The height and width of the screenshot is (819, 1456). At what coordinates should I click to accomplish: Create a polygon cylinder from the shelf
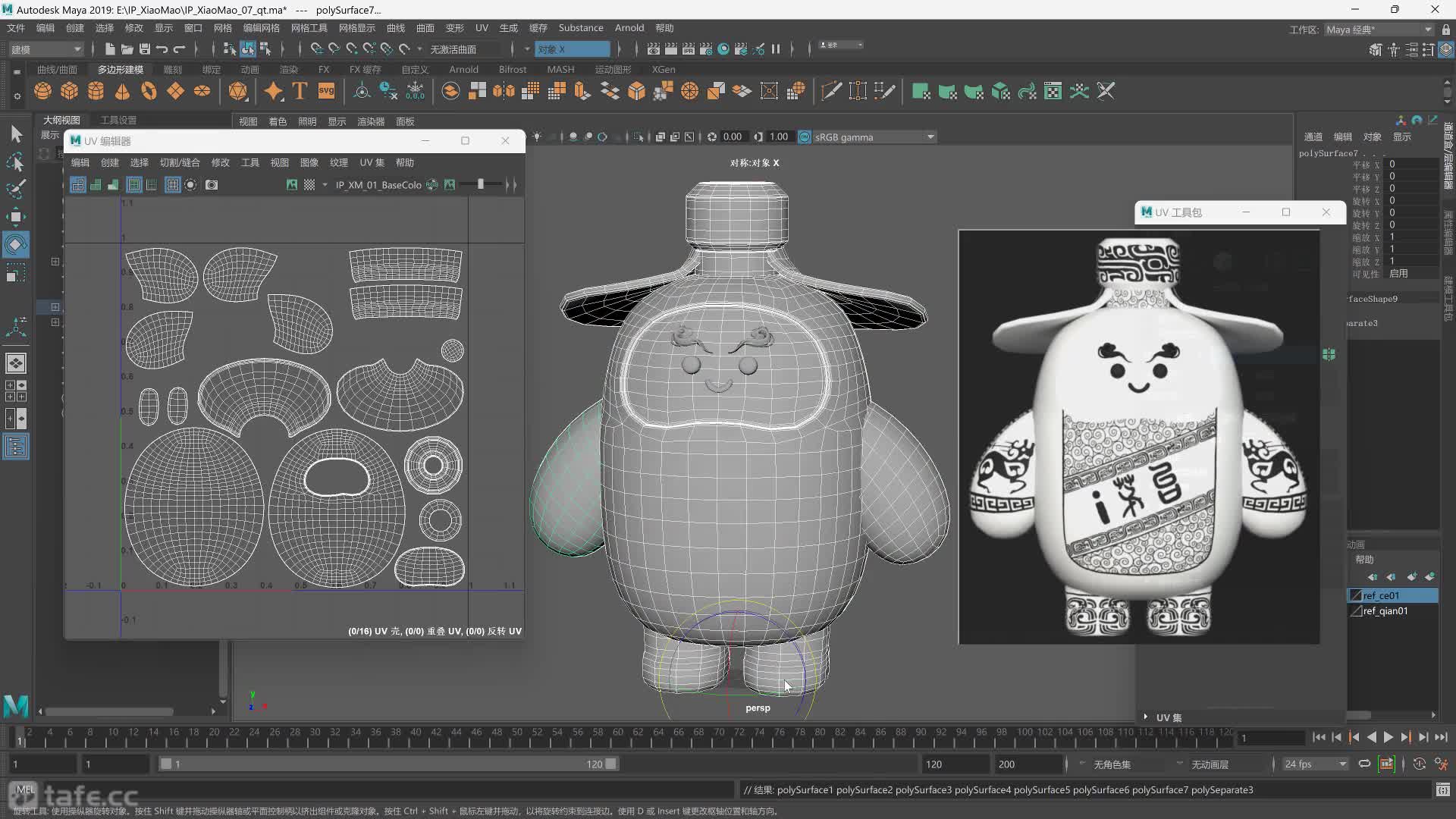pos(96,92)
